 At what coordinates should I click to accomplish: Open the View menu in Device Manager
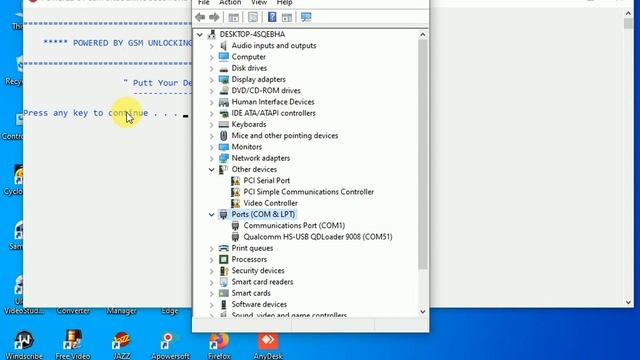[x=259, y=3]
